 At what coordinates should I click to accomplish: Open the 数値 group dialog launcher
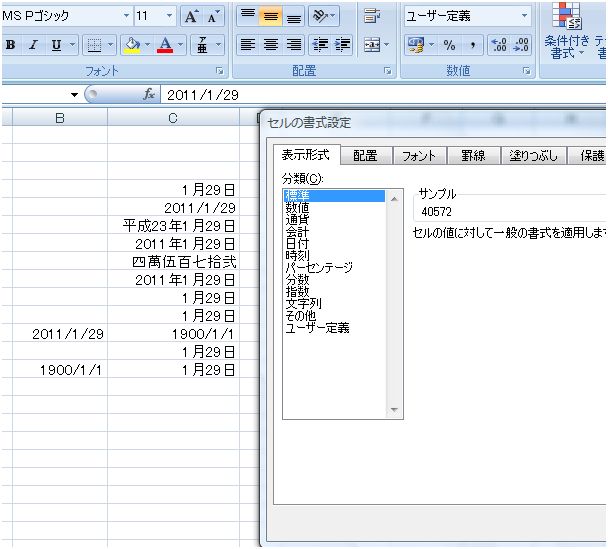(x=526, y=71)
